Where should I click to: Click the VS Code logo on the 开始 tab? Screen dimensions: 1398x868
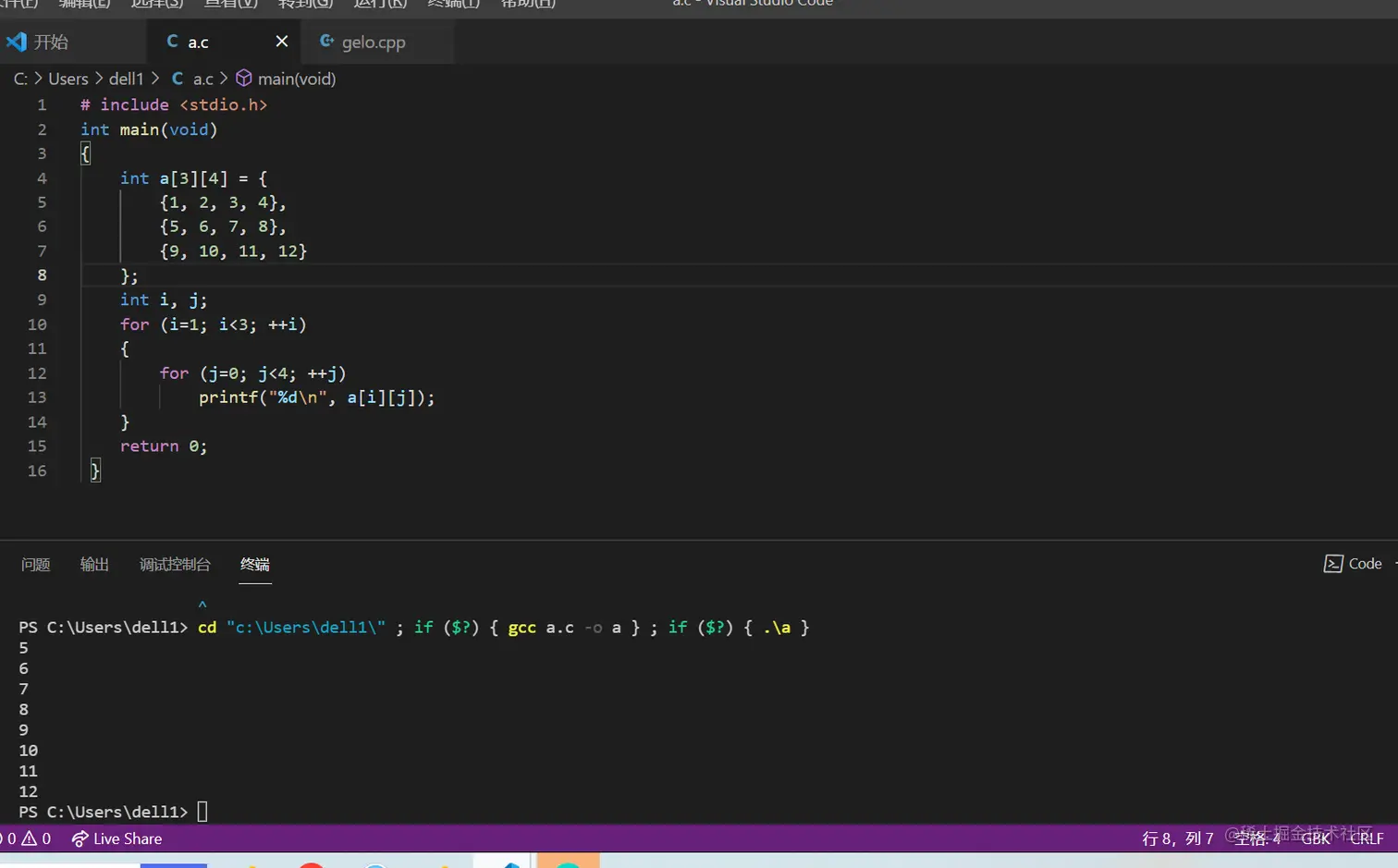(x=17, y=42)
